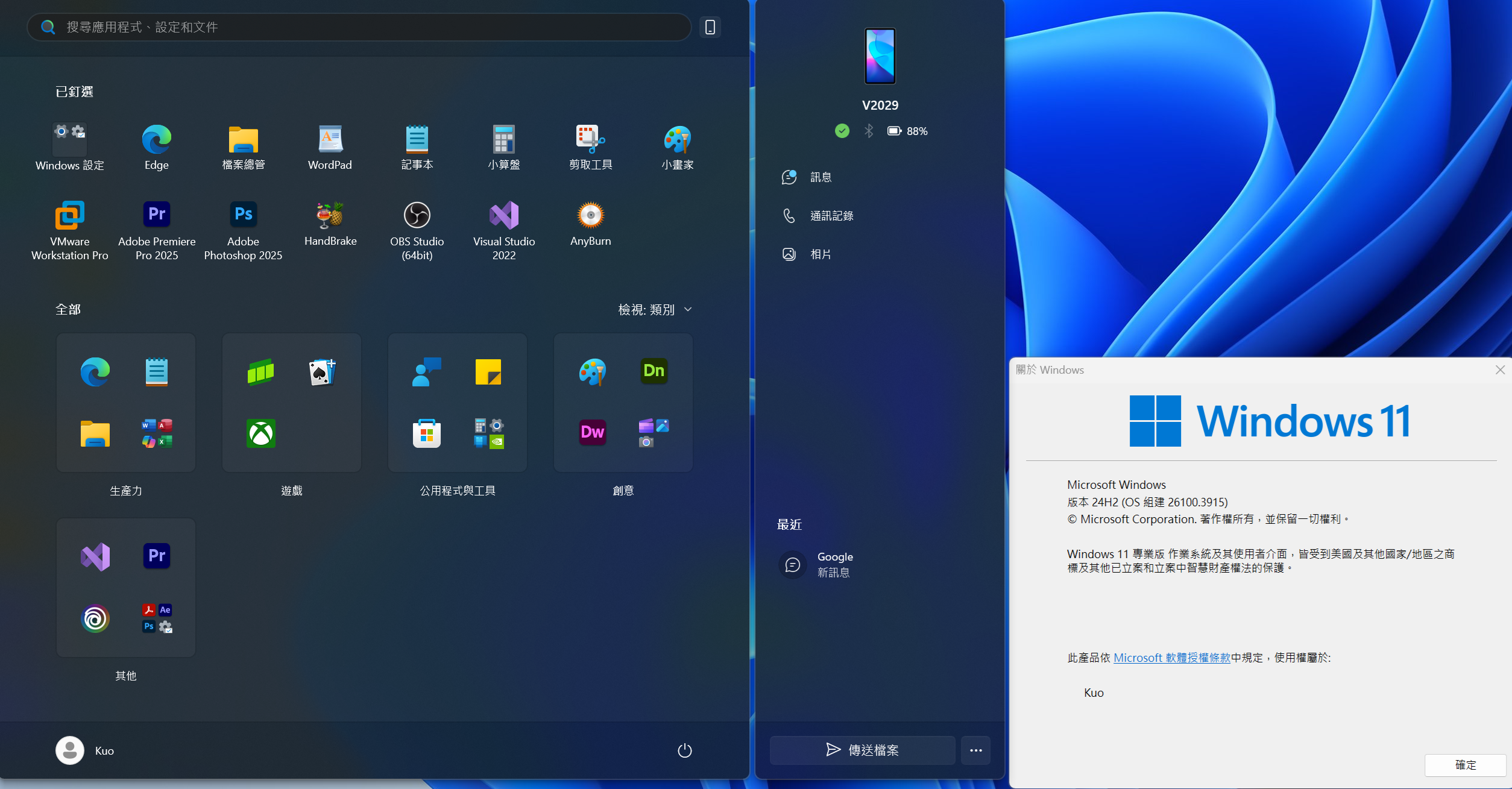Open Windows 設定 pinned app

click(70, 147)
